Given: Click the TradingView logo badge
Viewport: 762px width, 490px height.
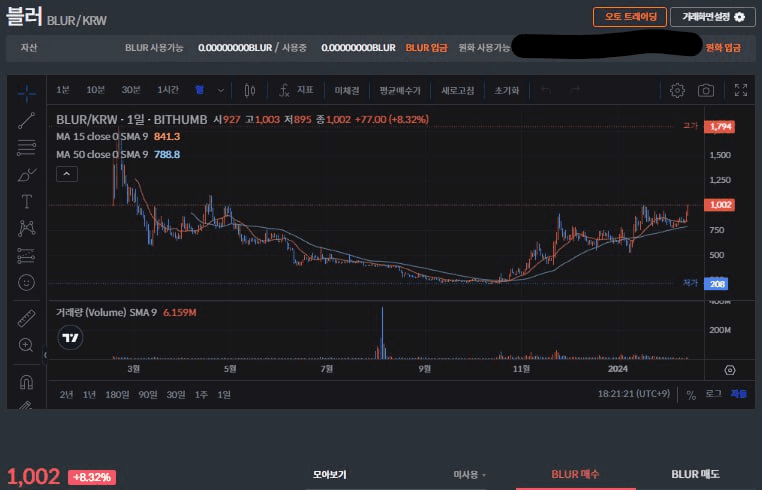Looking at the screenshot, I should tap(70, 337).
